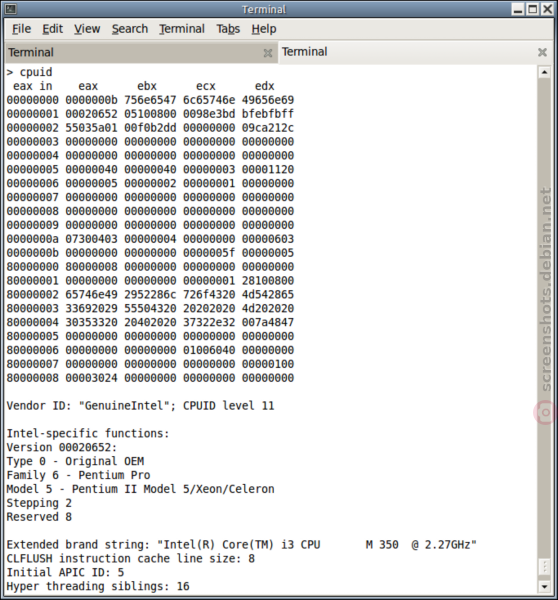The height and width of the screenshot is (600, 558).
Task: Open the Terminal menu in menu bar
Action: 182,29
